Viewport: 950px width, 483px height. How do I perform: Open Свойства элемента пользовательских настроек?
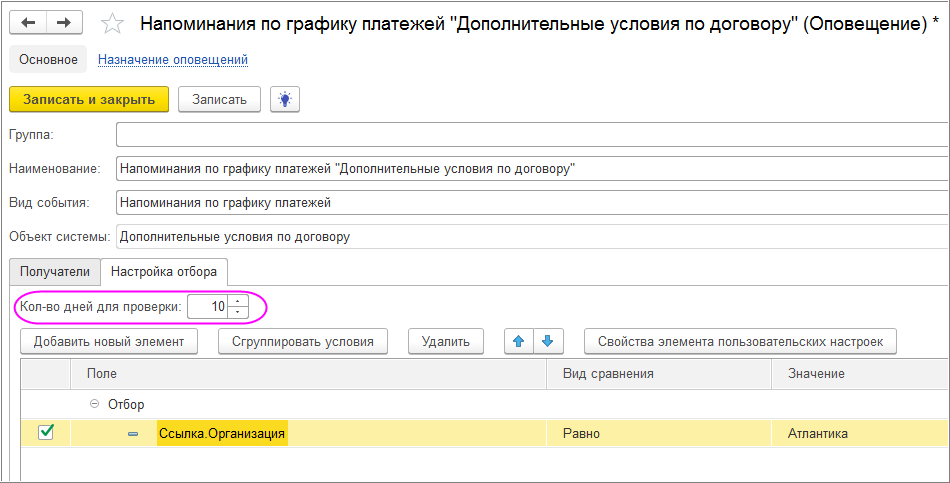pyautogui.click(x=740, y=341)
